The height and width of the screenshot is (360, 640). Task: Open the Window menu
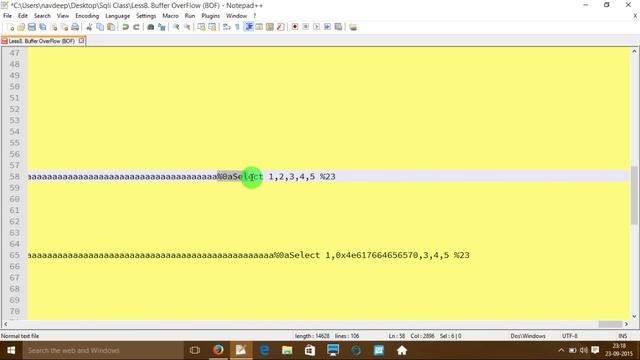coord(236,16)
